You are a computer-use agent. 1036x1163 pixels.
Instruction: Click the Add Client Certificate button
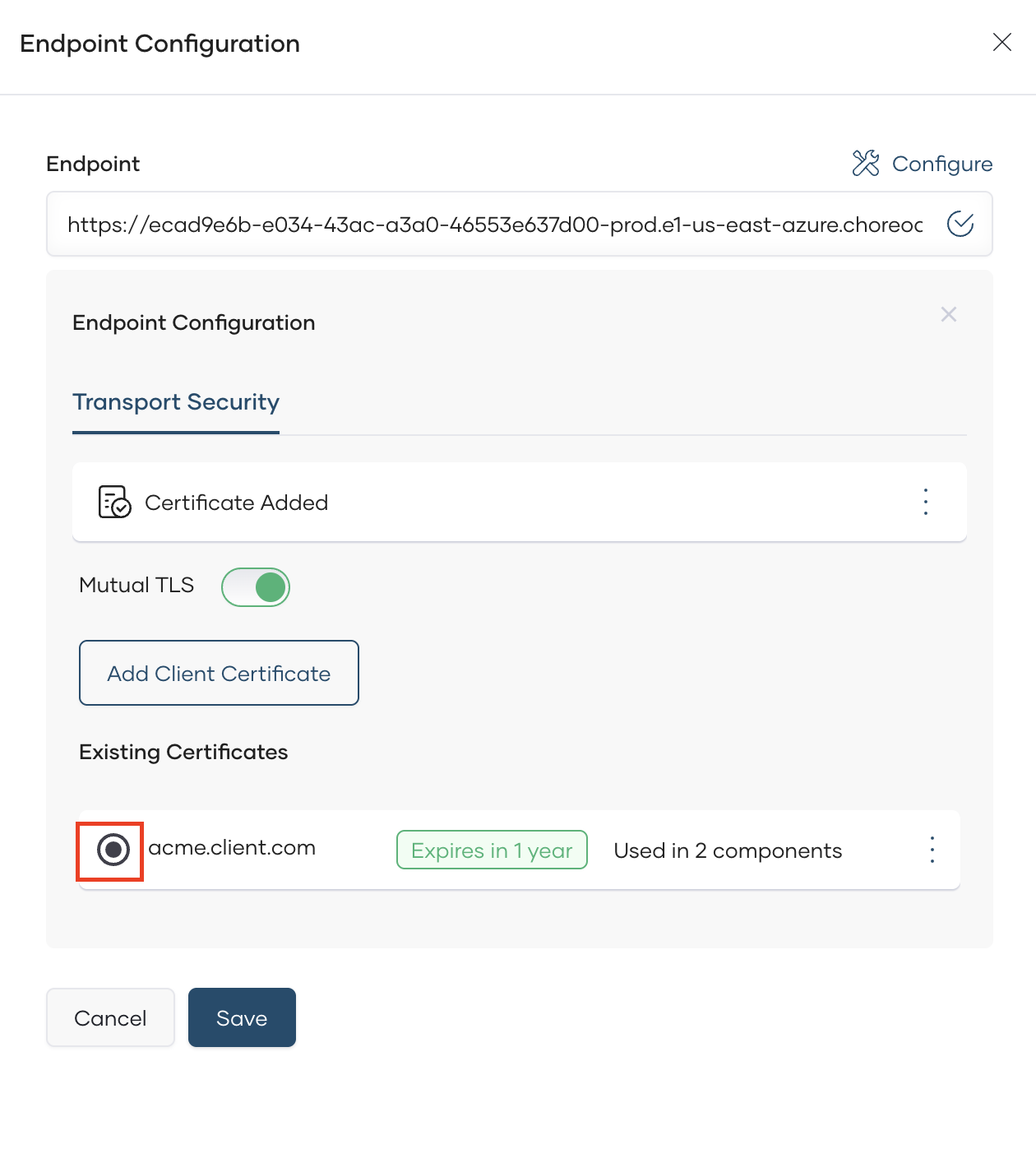click(x=219, y=673)
